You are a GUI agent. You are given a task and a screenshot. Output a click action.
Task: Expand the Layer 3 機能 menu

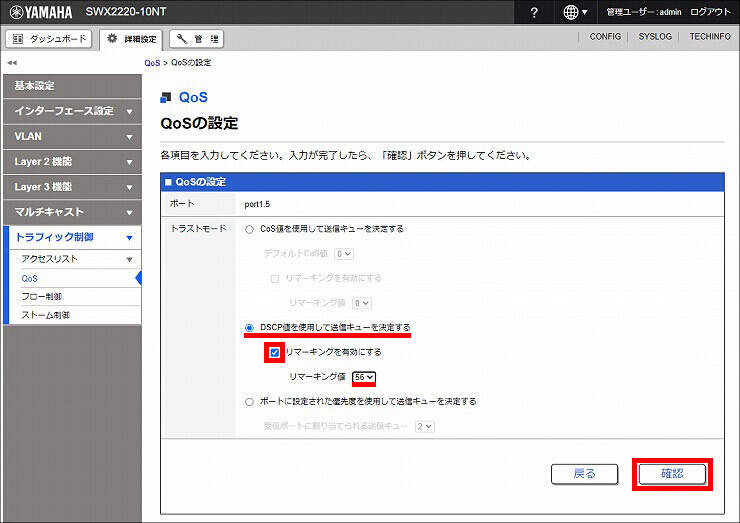tap(72, 187)
